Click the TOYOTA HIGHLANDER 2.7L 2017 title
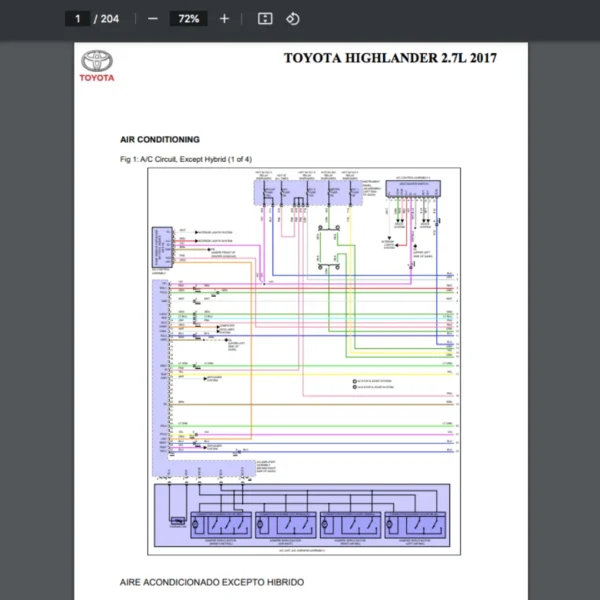Screen dimensions: 600x600 (390, 57)
